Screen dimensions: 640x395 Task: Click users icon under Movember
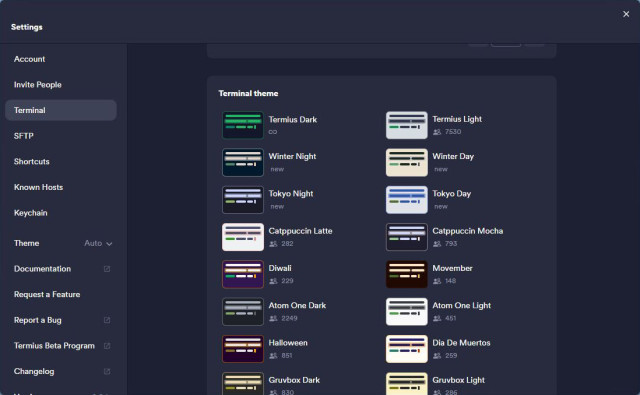pyautogui.click(x=437, y=281)
